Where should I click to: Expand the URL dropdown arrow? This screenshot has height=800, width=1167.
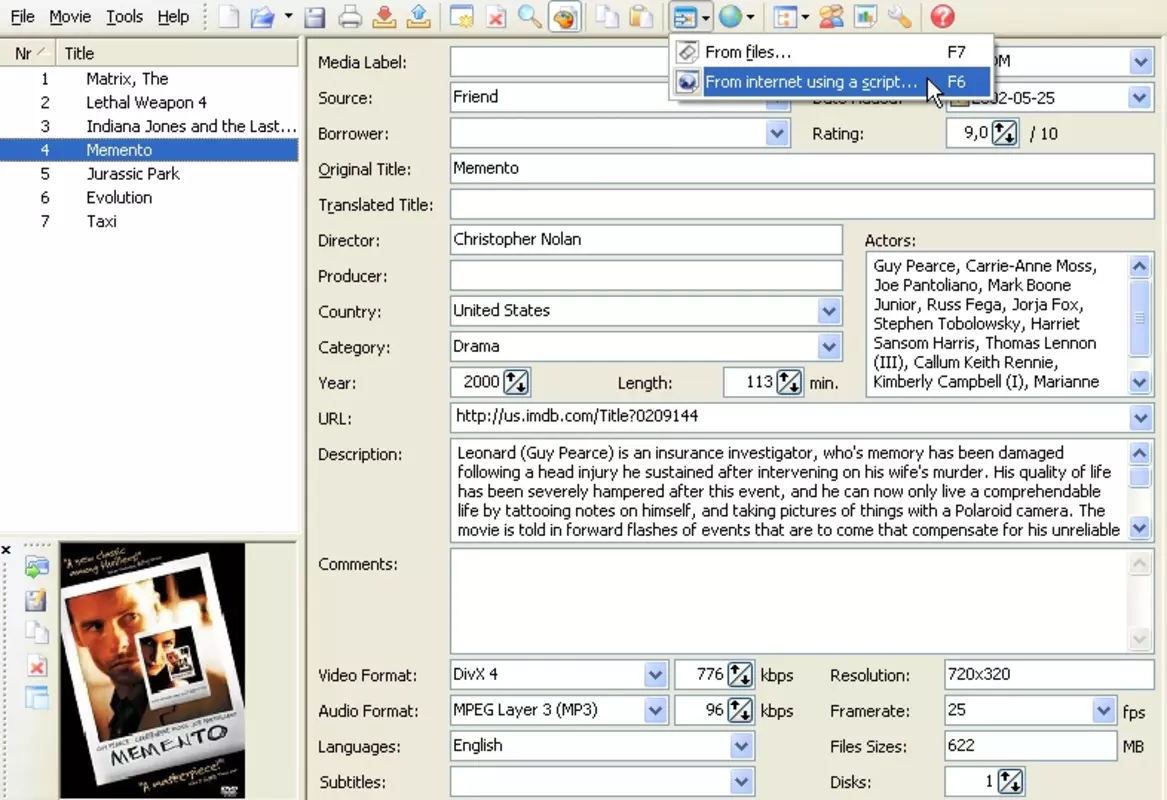[1141, 418]
